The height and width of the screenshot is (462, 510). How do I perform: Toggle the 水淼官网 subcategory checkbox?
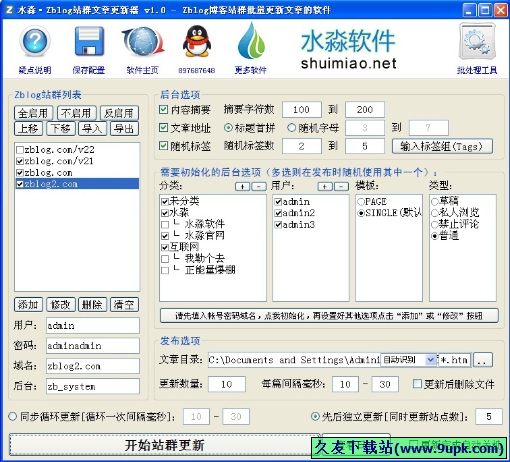165,236
